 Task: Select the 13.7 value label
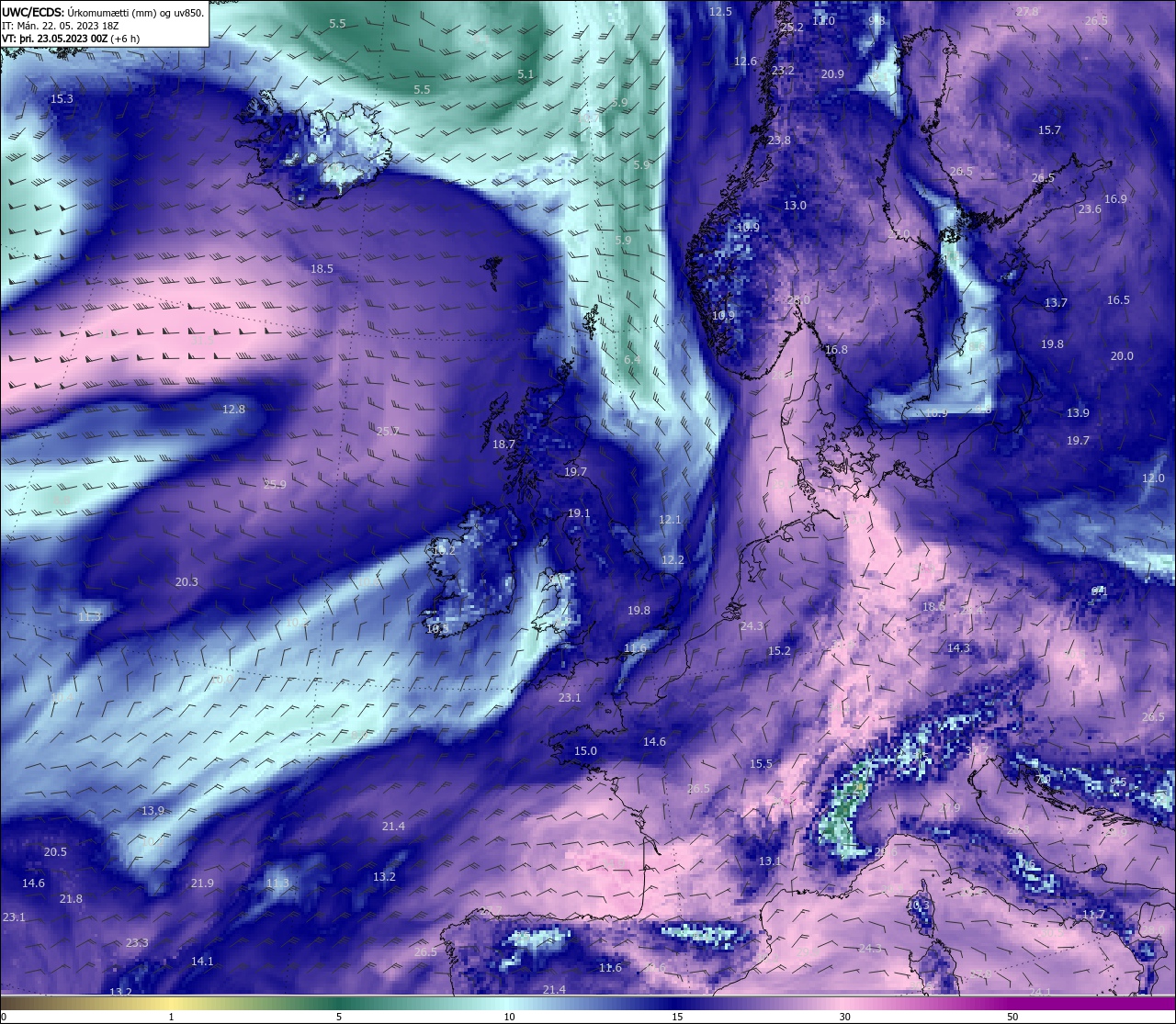tap(1056, 302)
